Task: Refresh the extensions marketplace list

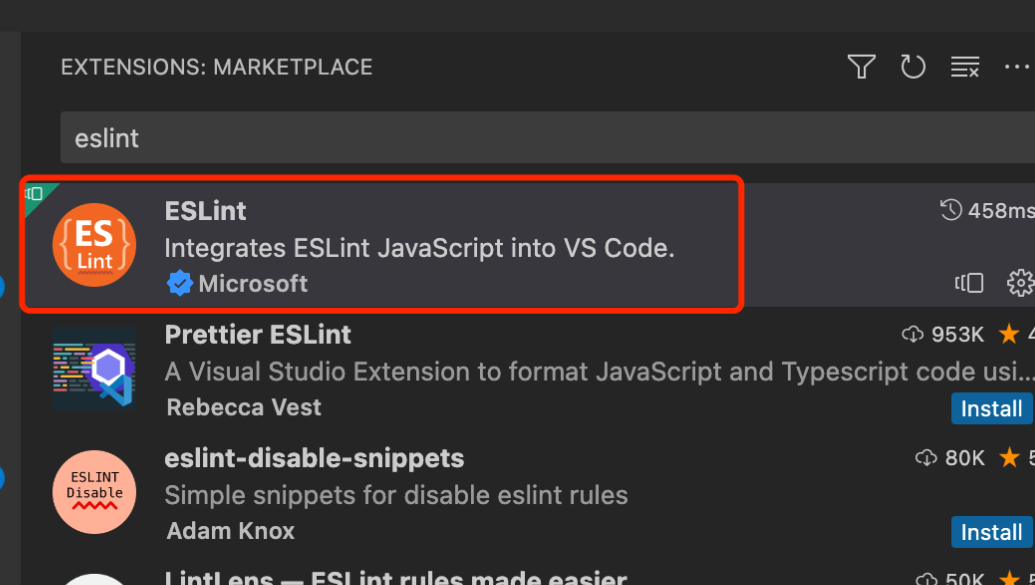Action: (913, 67)
